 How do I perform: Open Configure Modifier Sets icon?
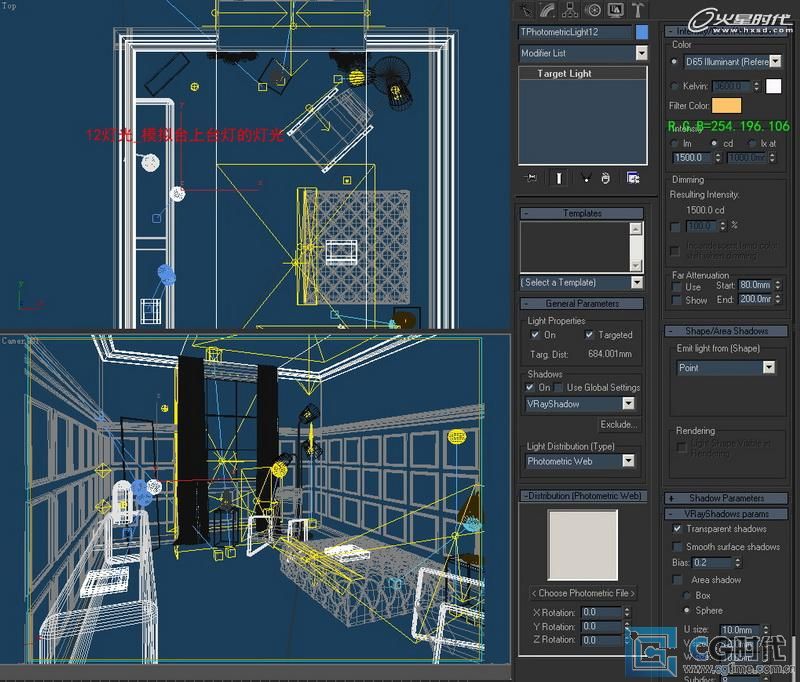click(x=633, y=178)
